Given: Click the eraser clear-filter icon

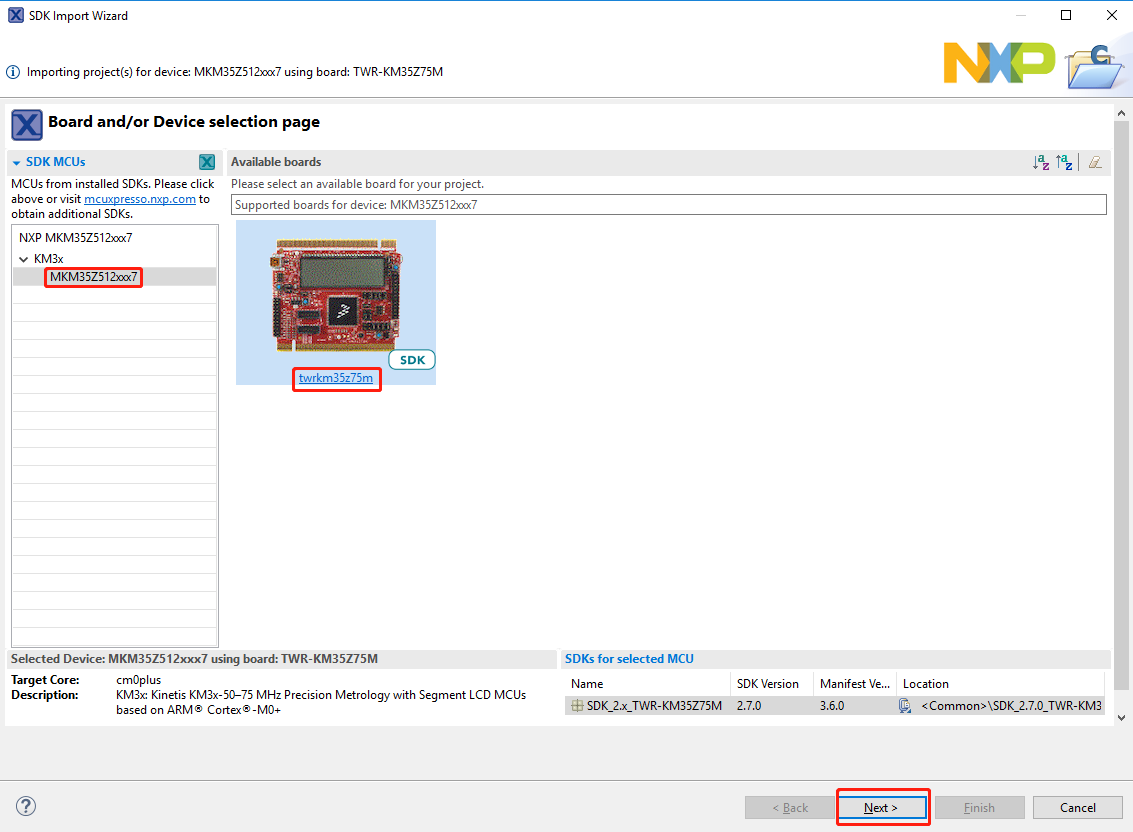Looking at the screenshot, I should pos(1095,162).
